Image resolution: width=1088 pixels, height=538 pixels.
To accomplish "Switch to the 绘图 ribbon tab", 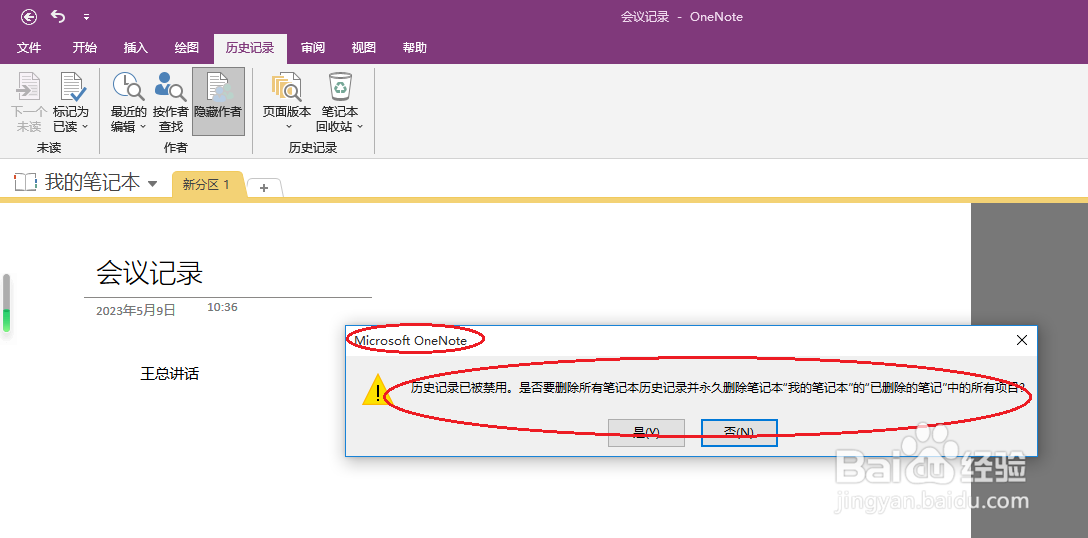I will coord(187,48).
